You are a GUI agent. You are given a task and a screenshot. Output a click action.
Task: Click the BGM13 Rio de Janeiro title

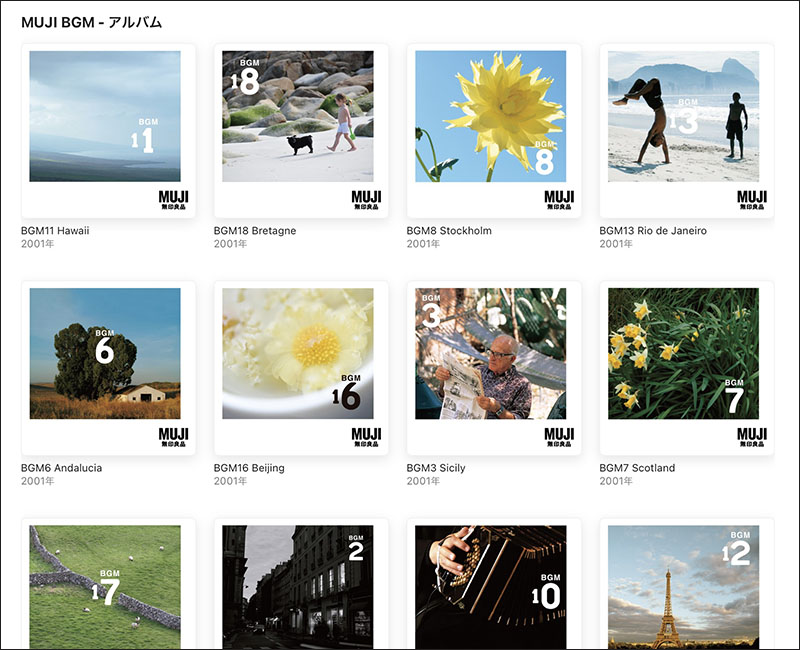(x=653, y=231)
